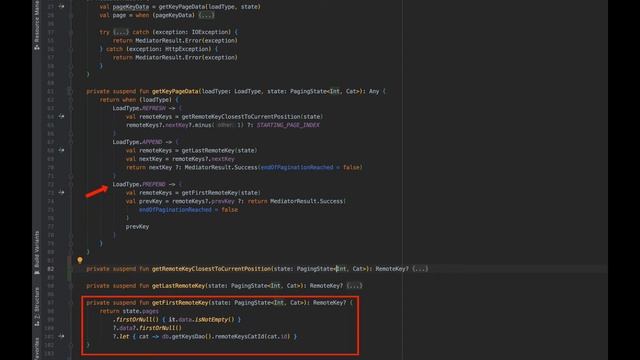The height and width of the screenshot is (360, 640).
Task: Click endOfPaginationReached in the APPEND branch return
Action: [x=297, y=167]
